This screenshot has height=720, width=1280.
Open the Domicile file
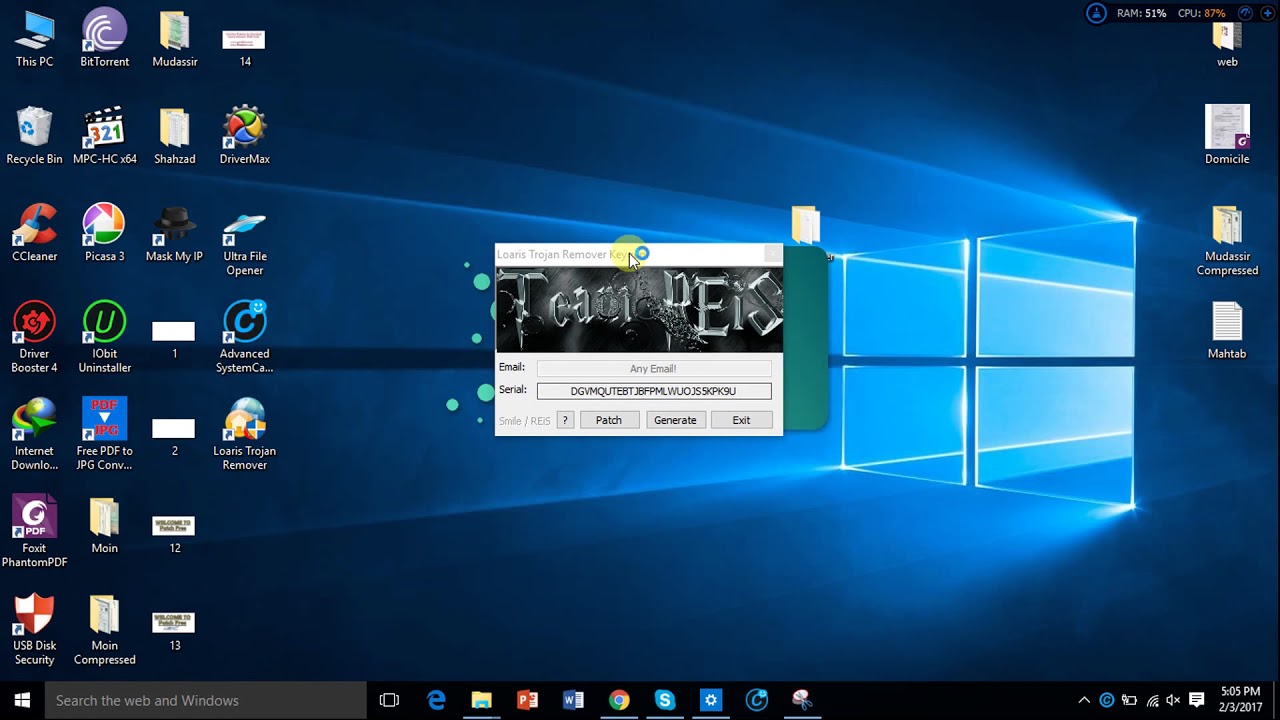pos(1227,134)
